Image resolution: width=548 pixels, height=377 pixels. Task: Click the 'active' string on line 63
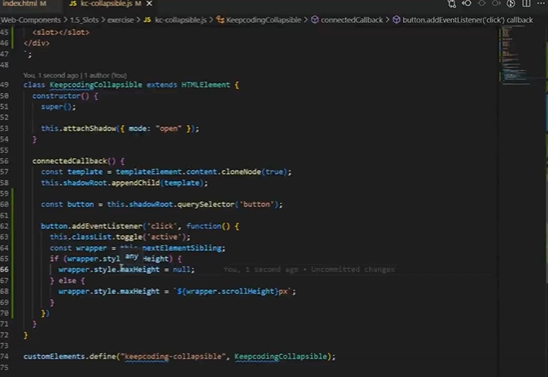pos(164,237)
